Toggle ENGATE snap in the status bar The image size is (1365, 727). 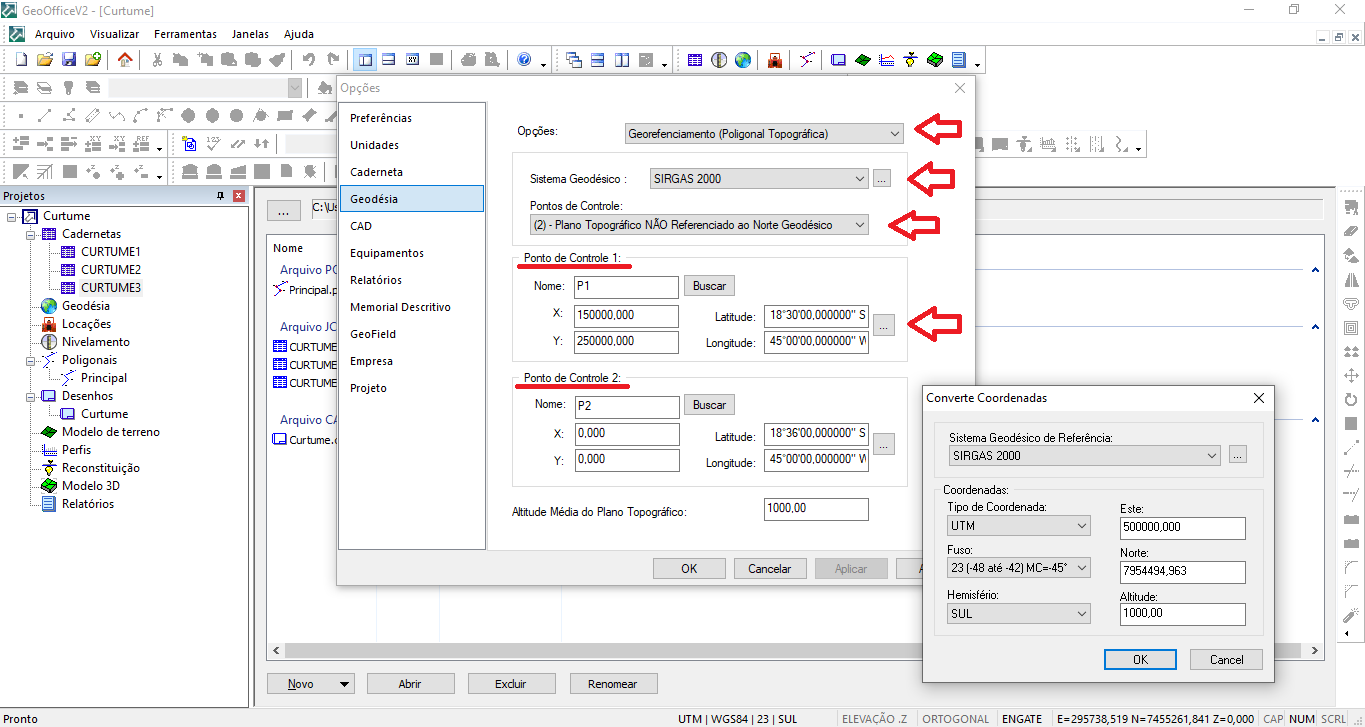1021,718
